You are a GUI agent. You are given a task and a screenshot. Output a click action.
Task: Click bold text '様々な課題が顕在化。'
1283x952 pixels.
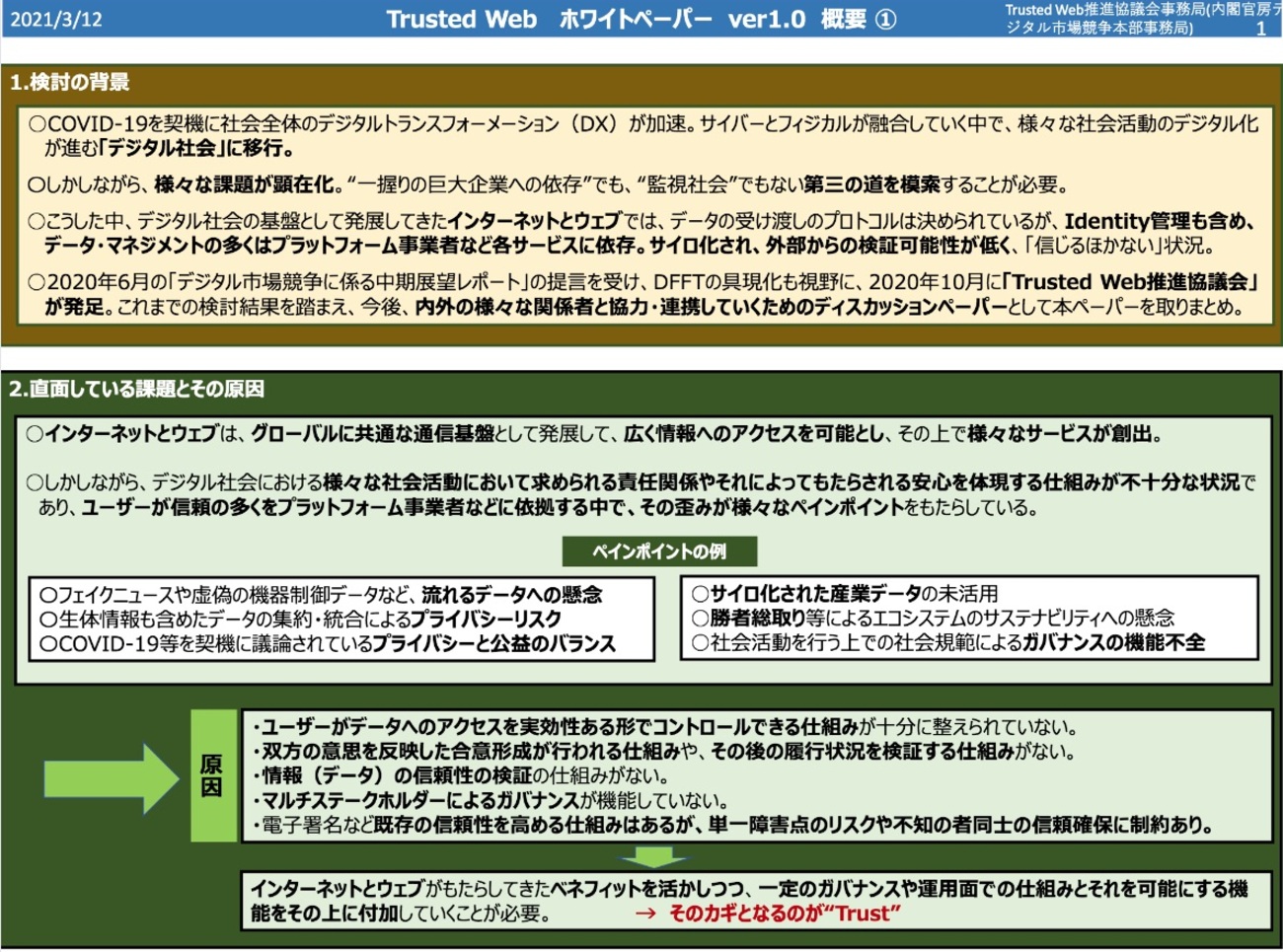pyautogui.click(x=250, y=184)
